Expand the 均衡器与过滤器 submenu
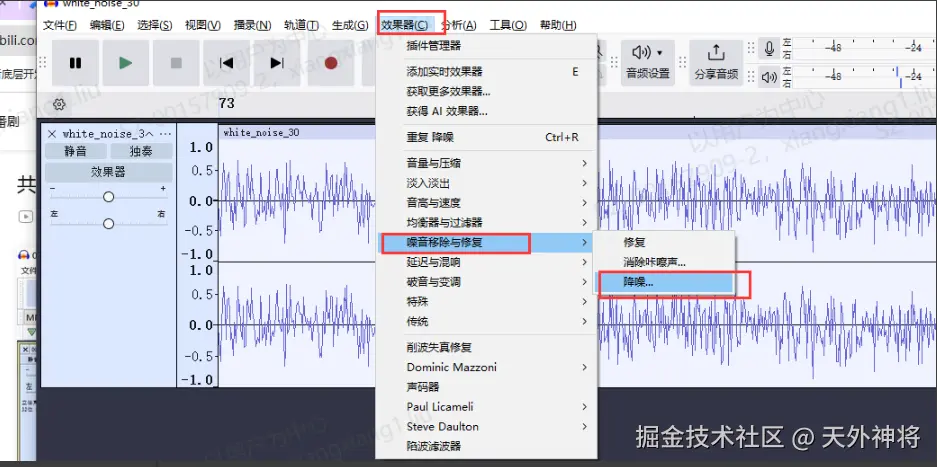This screenshot has width=937, height=467. 486,222
